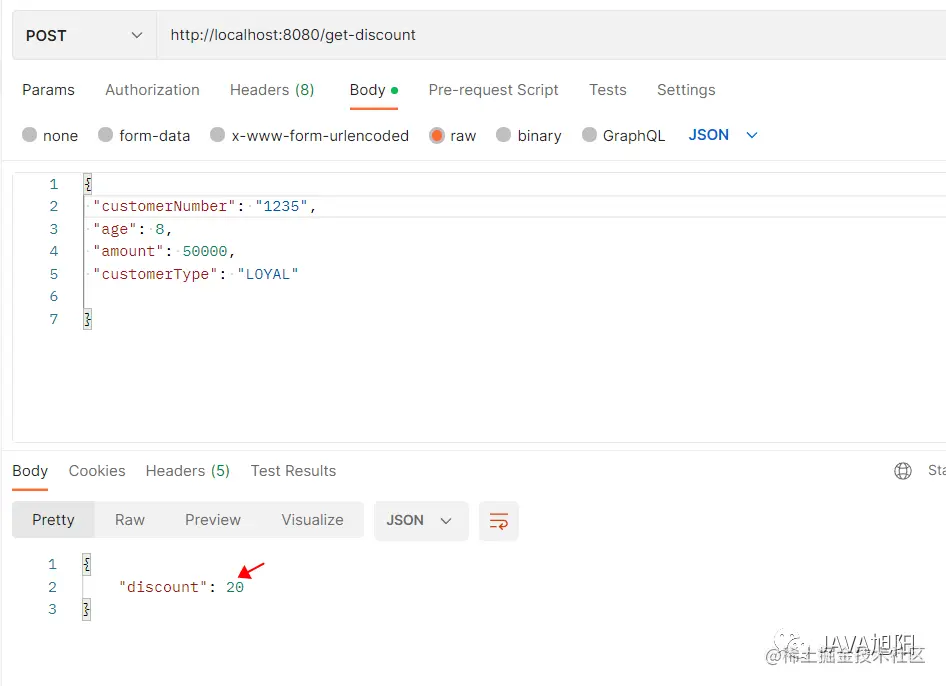Open the request Settings tab
946x686 pixels.
pyautogui.click(x=686, y=90)
